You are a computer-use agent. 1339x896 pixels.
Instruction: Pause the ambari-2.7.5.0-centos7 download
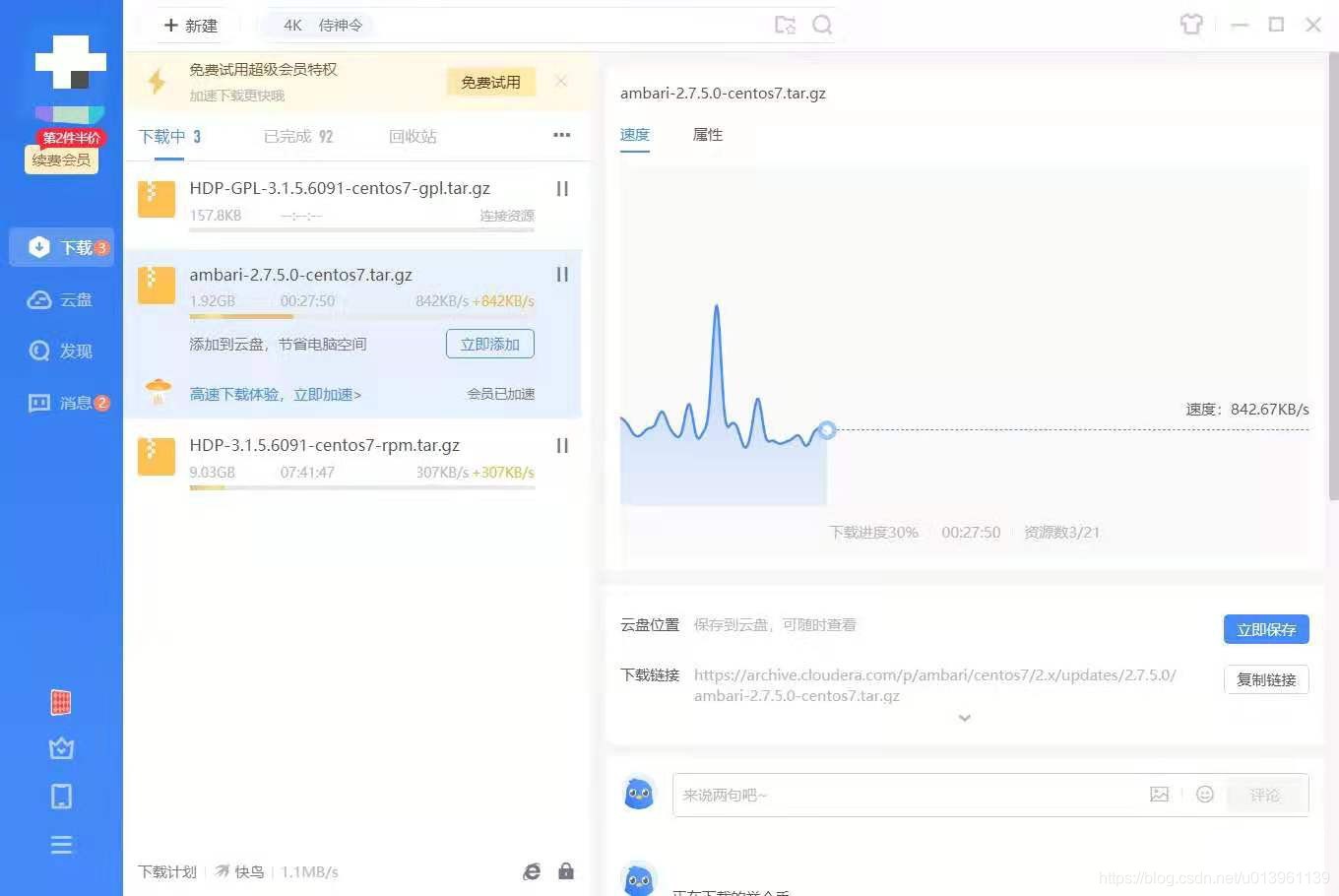point(562,275)
